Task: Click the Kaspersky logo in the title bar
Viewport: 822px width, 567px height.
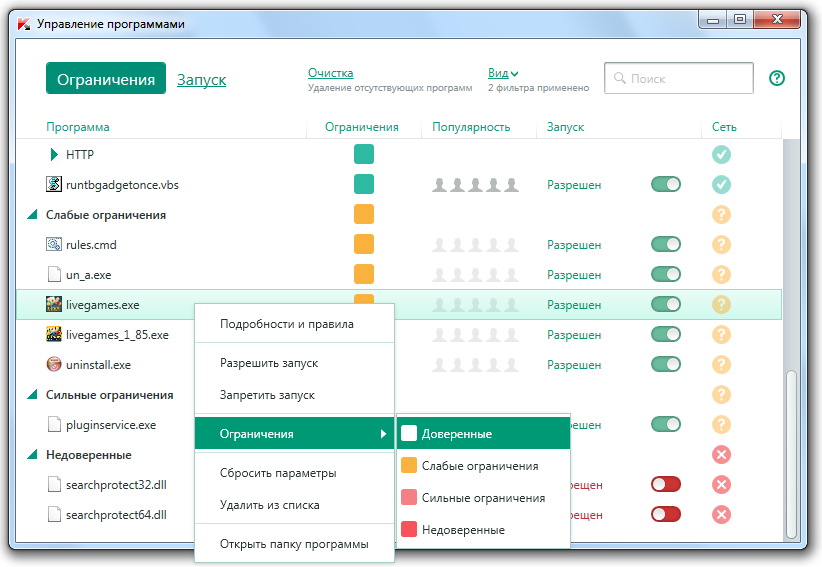Action: tap(24, 24)
